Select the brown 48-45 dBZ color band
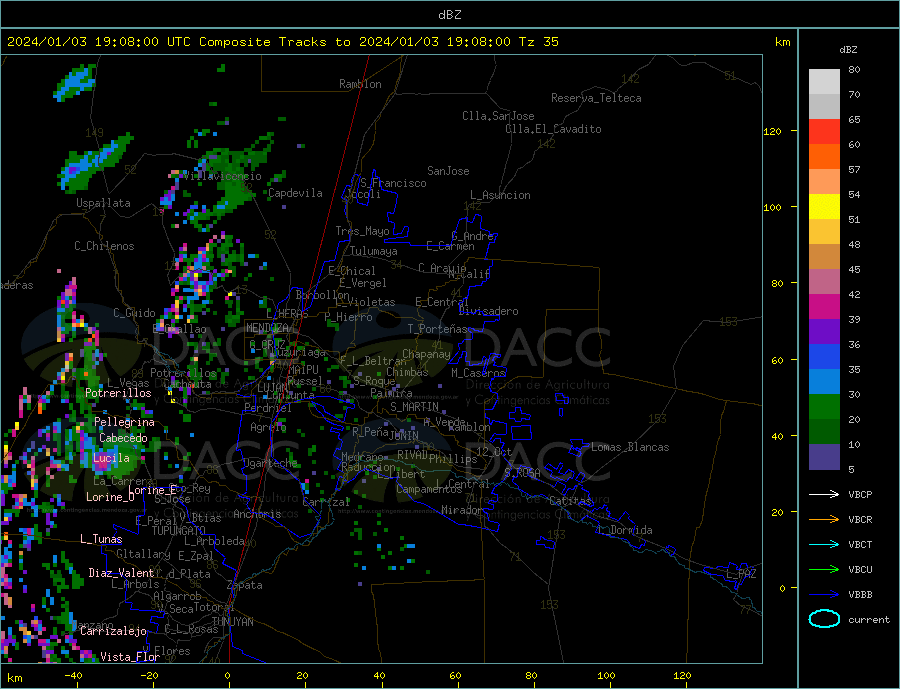This screenshot has width=900, height=689. (824, 257)
